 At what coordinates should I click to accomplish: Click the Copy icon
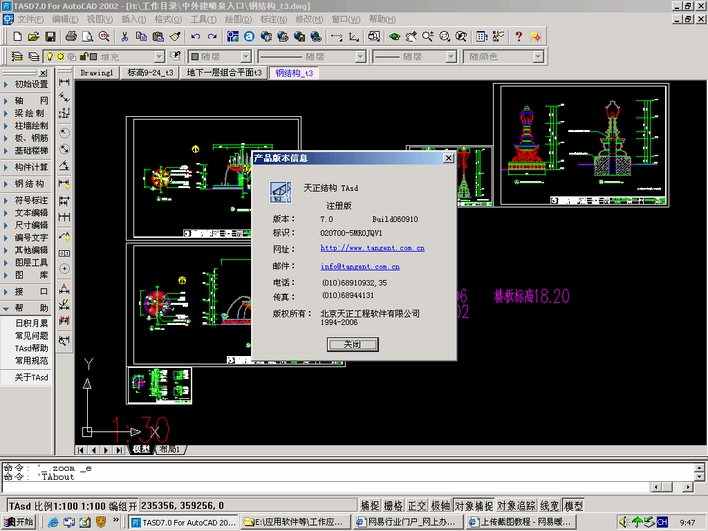141,37
